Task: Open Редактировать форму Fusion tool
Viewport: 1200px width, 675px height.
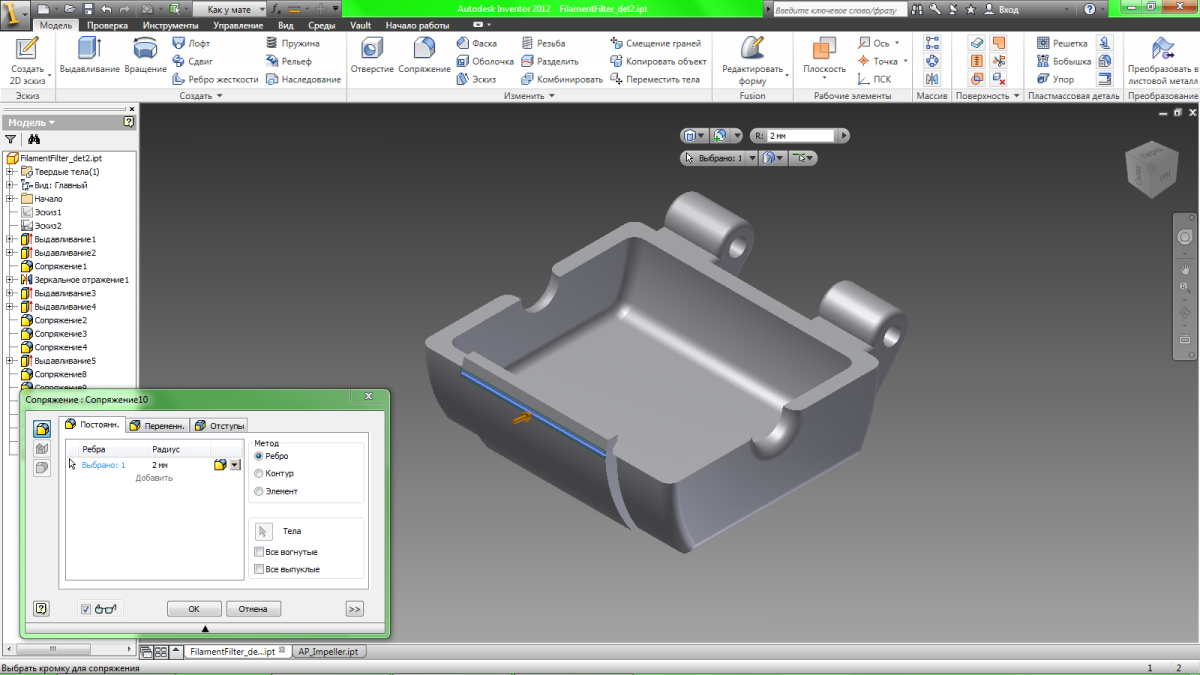Action: pyautogui.click(x=752, y=55)
